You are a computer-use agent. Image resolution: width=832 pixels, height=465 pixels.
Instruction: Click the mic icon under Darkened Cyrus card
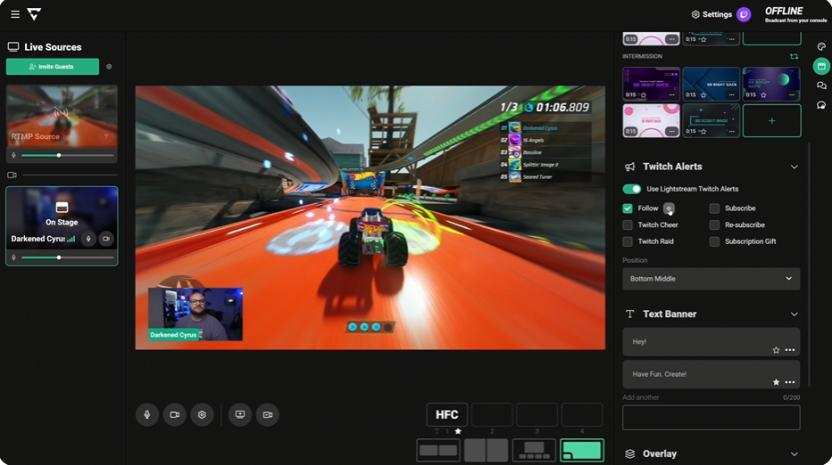click(14, 257)
